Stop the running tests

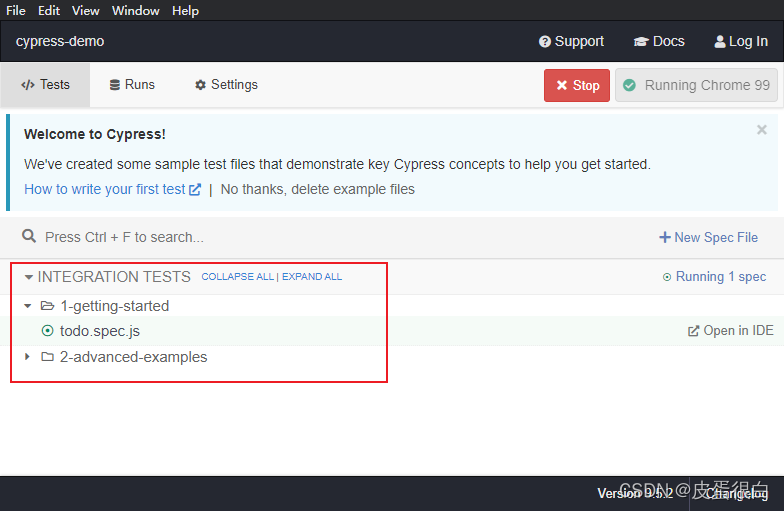(x=577, y=86)
